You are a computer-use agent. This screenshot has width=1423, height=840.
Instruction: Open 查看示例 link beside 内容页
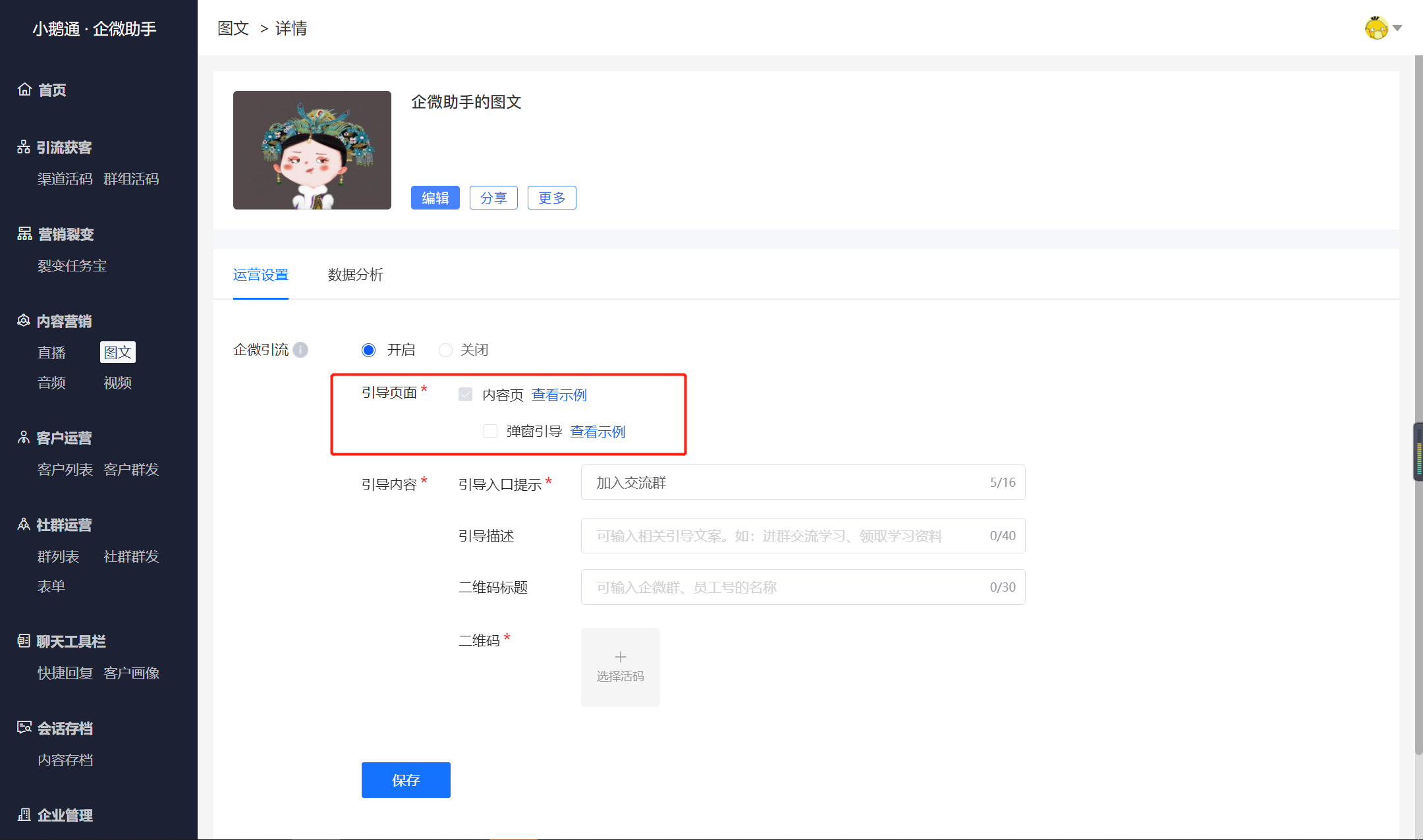559,395
